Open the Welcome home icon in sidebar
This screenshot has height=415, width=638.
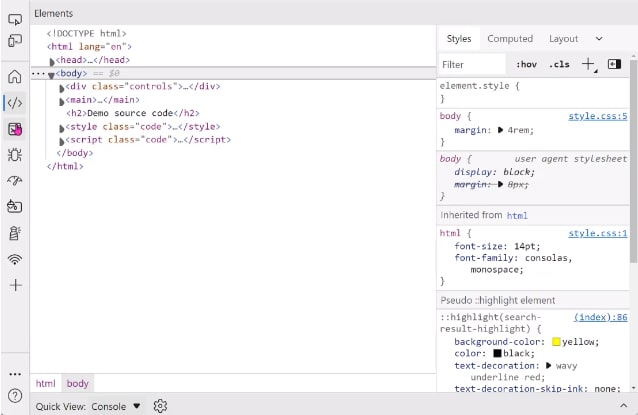pyautogui.click(x=15, y=76)
